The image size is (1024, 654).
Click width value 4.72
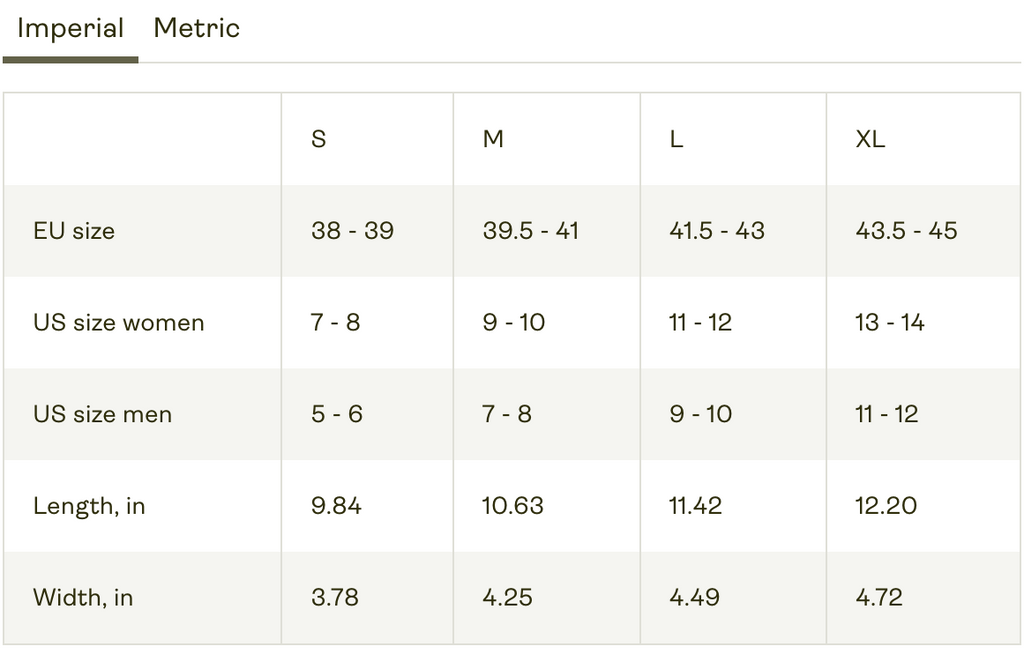click(x=879, y=598)
